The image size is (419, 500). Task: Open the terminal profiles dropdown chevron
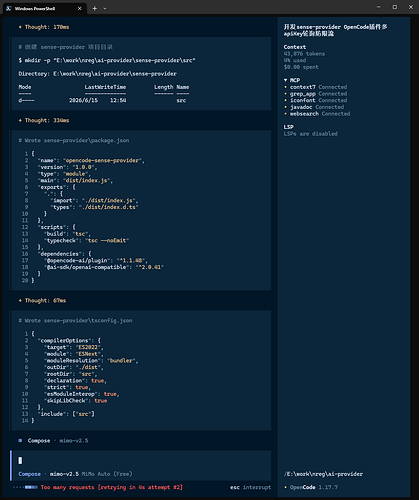click(105, 8)
